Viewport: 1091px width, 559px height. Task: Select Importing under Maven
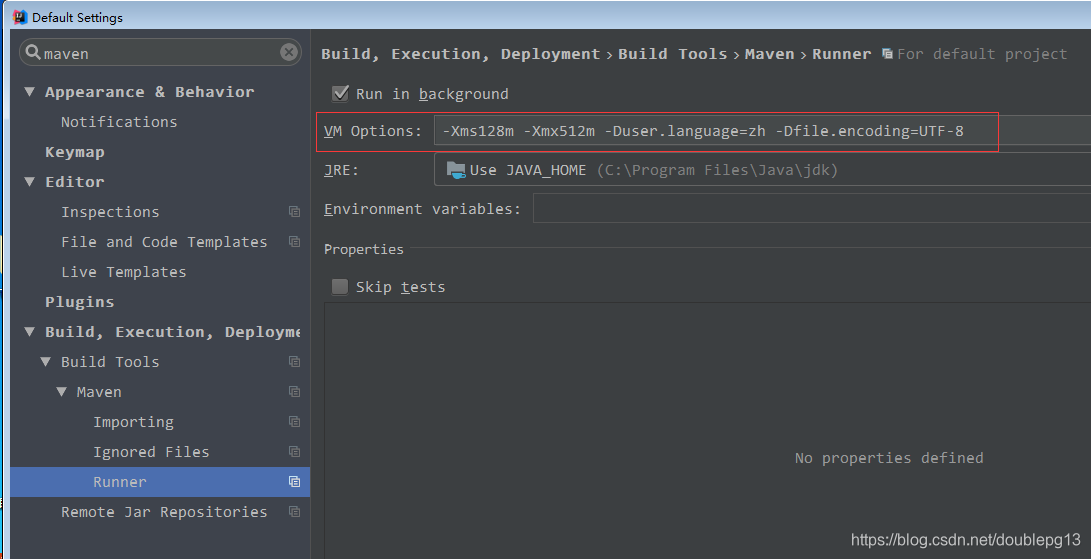pyautogui.click(x=134, y=422)
